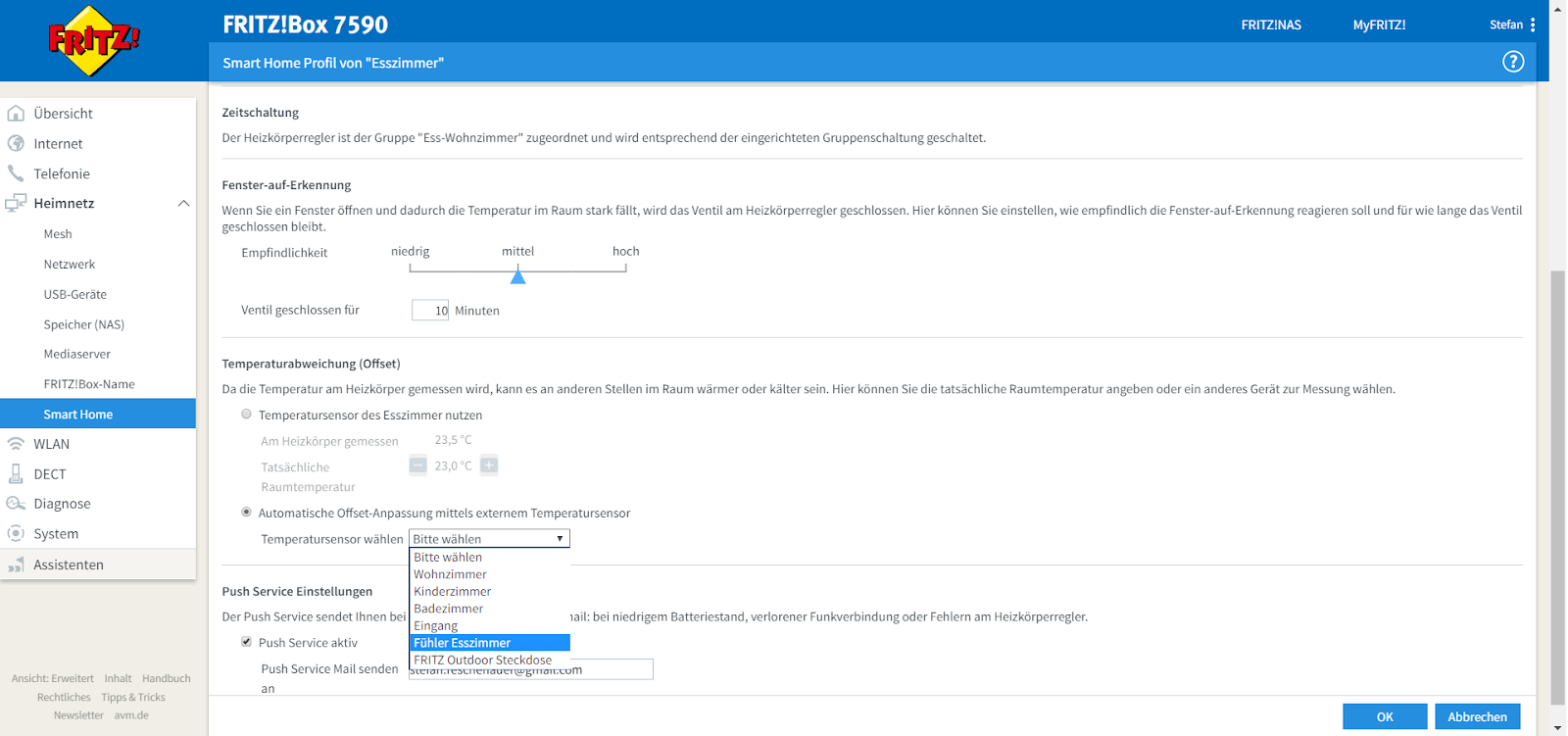
Task: Decrease actual room temperature with minus
Action: click(417, 466)
